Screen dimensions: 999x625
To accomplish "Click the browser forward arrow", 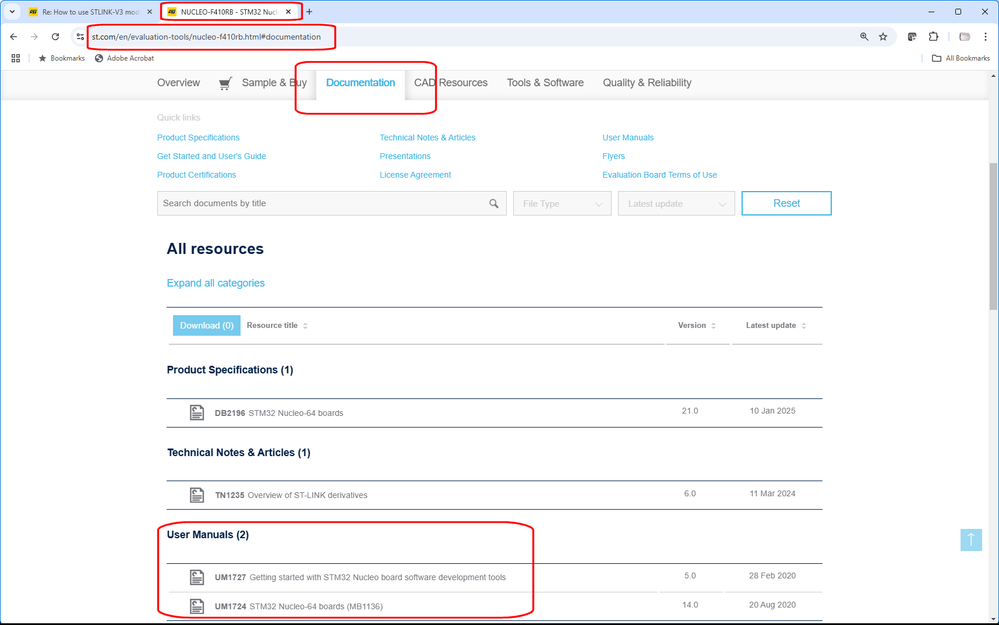I will [34, 37].
